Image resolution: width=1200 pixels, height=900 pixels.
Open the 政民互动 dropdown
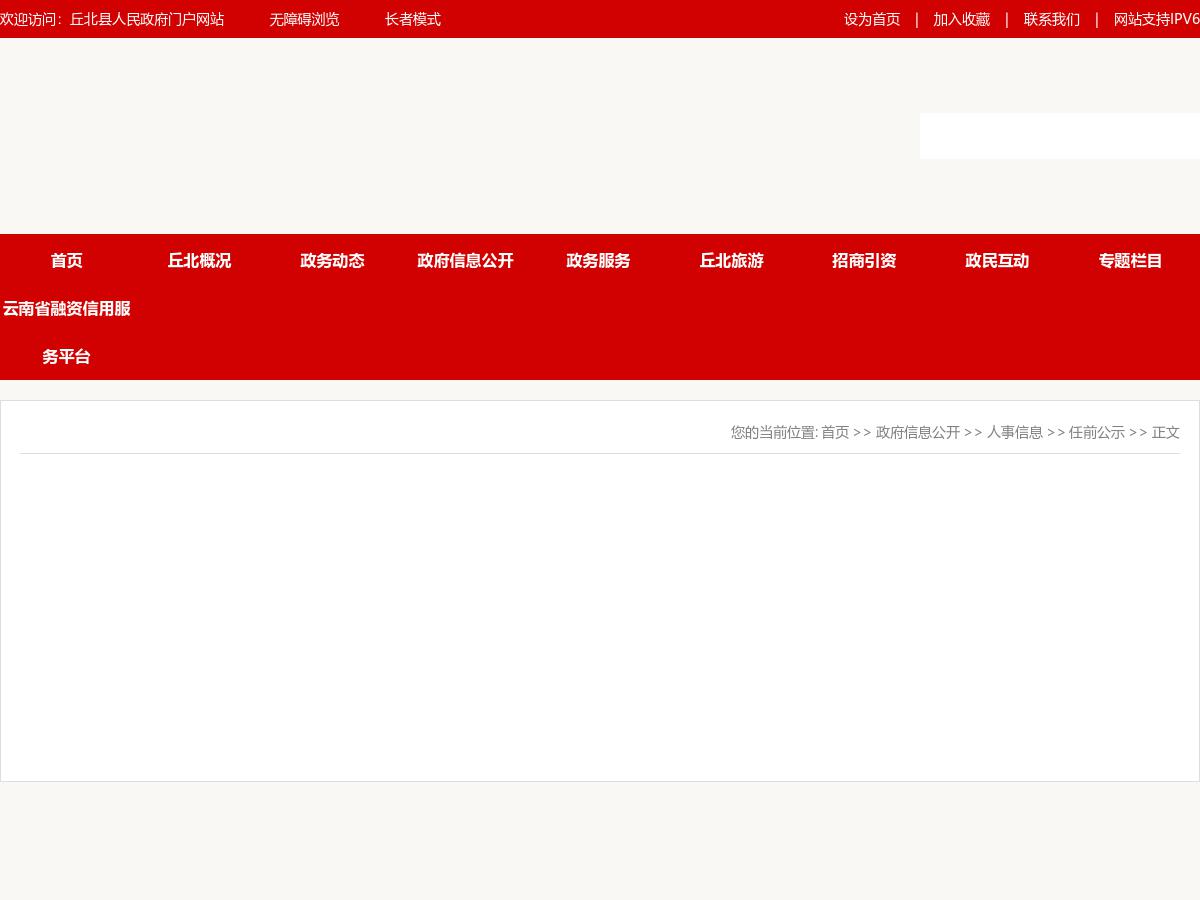997,260
